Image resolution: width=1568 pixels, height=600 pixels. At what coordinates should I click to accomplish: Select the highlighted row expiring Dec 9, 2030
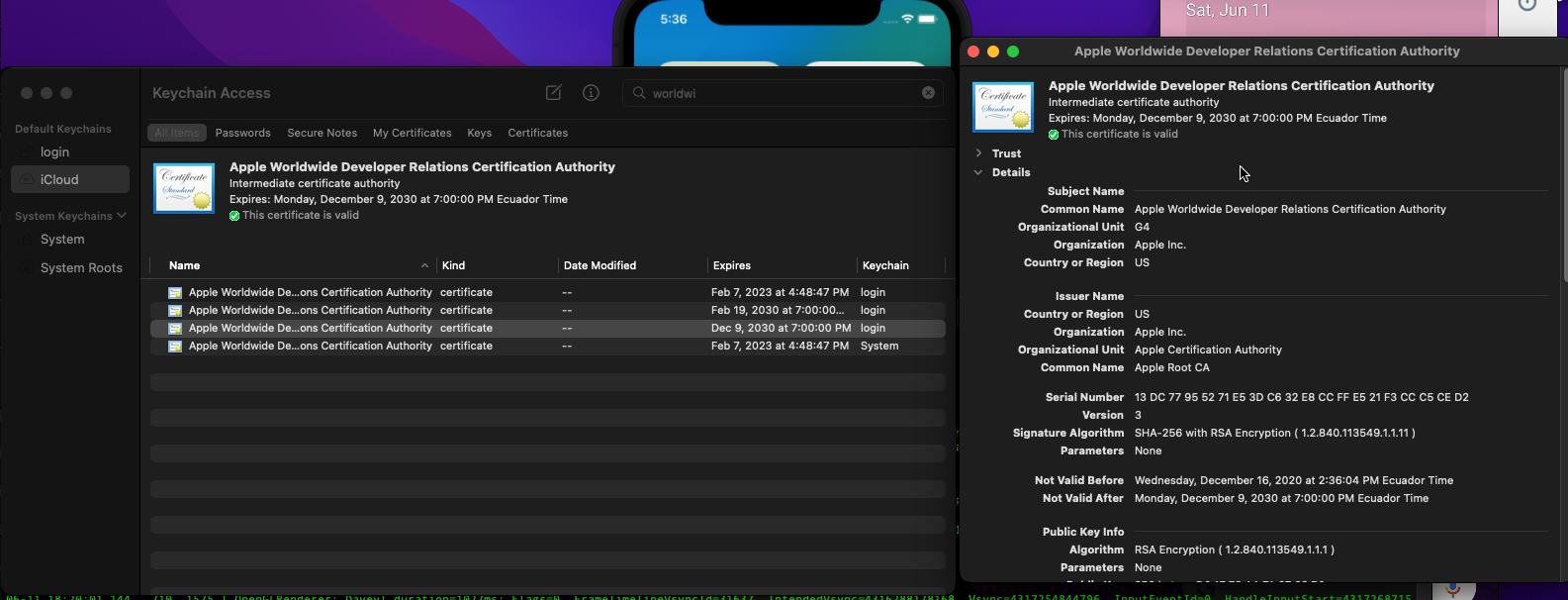pyautogui.click(x=547, y=329)
